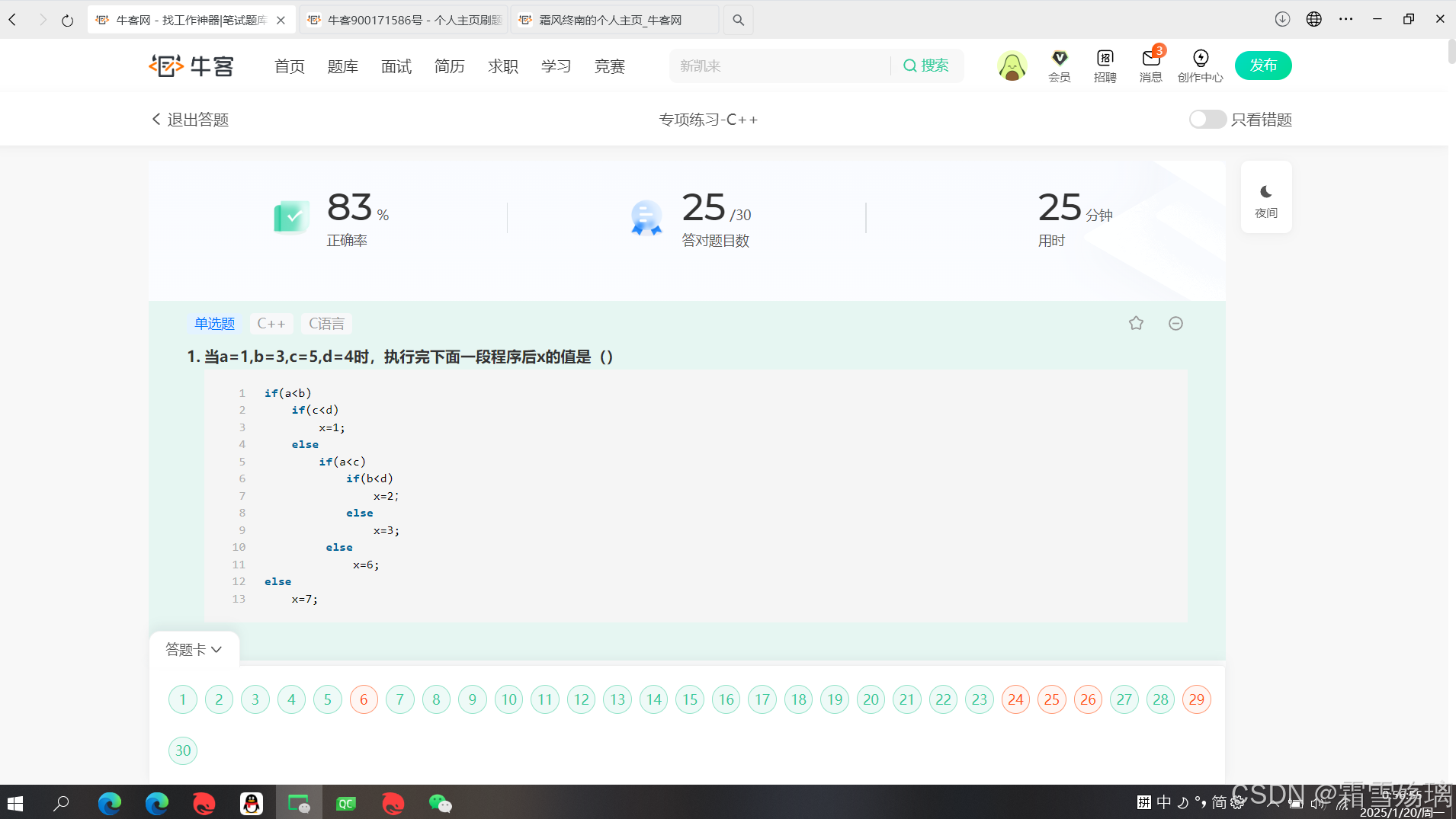Screen dimensions: 1456x819
Task: Open the 消息 messages icon
Action: pos(1151,66)
